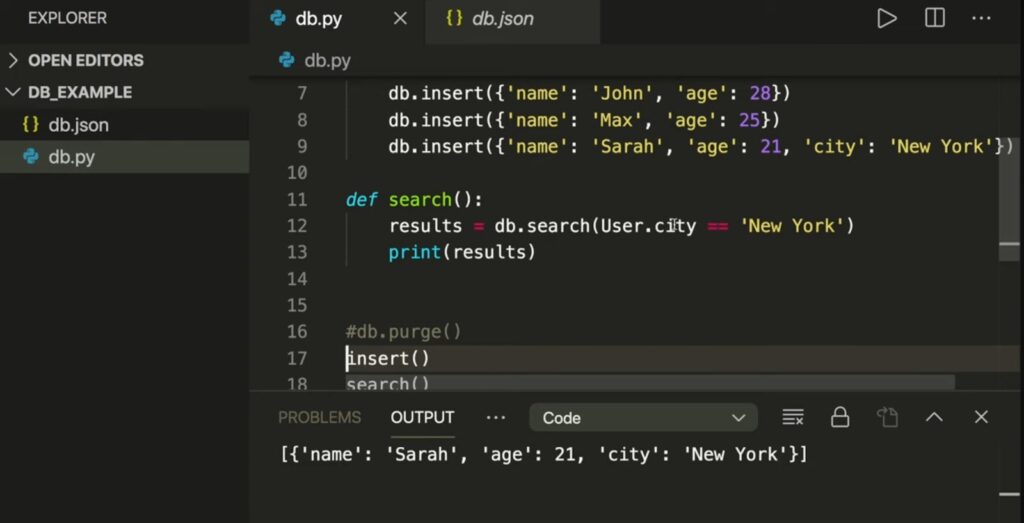Screen dimensions: 1024x523
Task: Maximize the panel with chevron up
Action: coord(935,417)
